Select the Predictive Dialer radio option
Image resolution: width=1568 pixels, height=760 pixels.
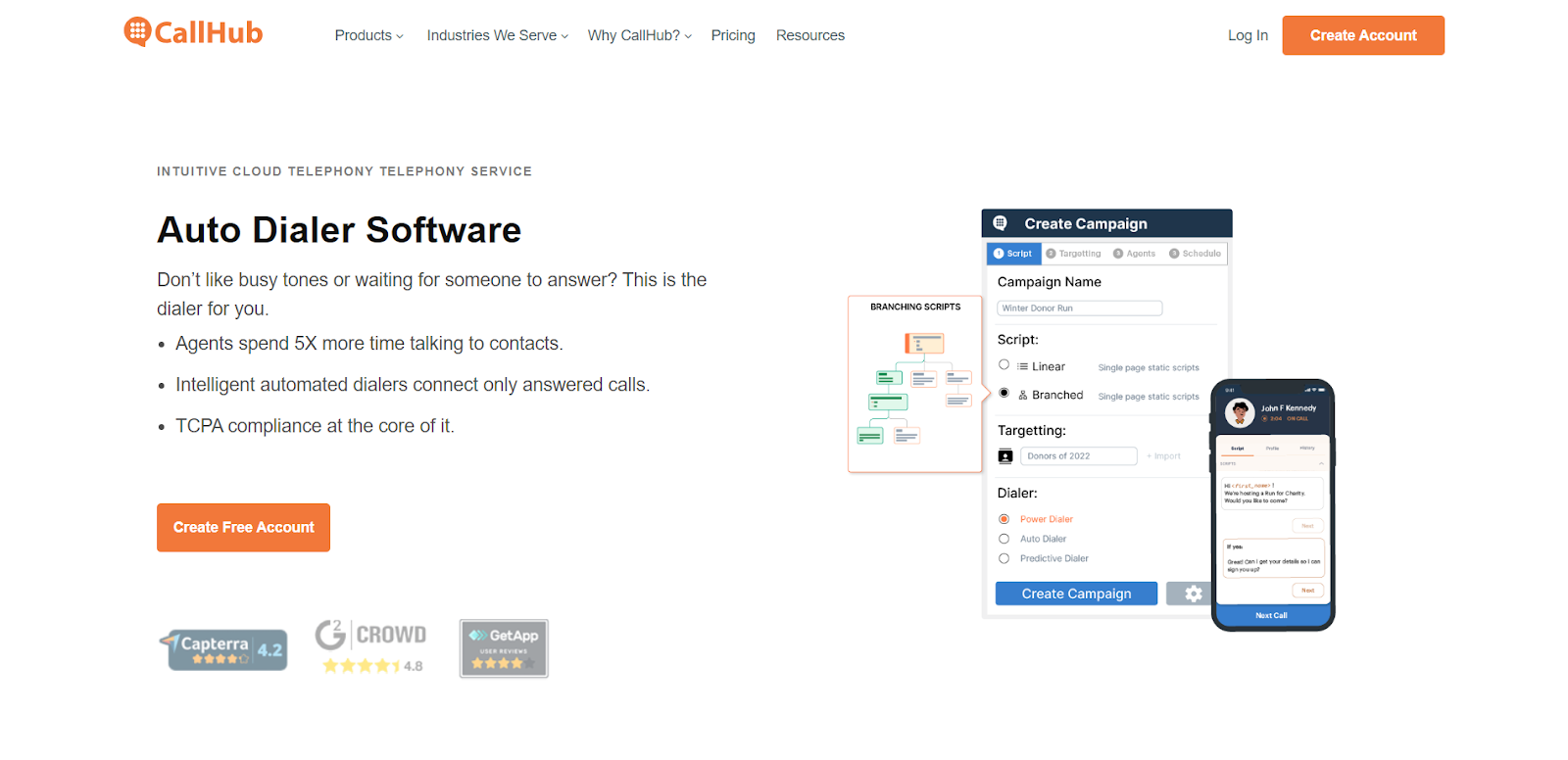(1004, 558)
